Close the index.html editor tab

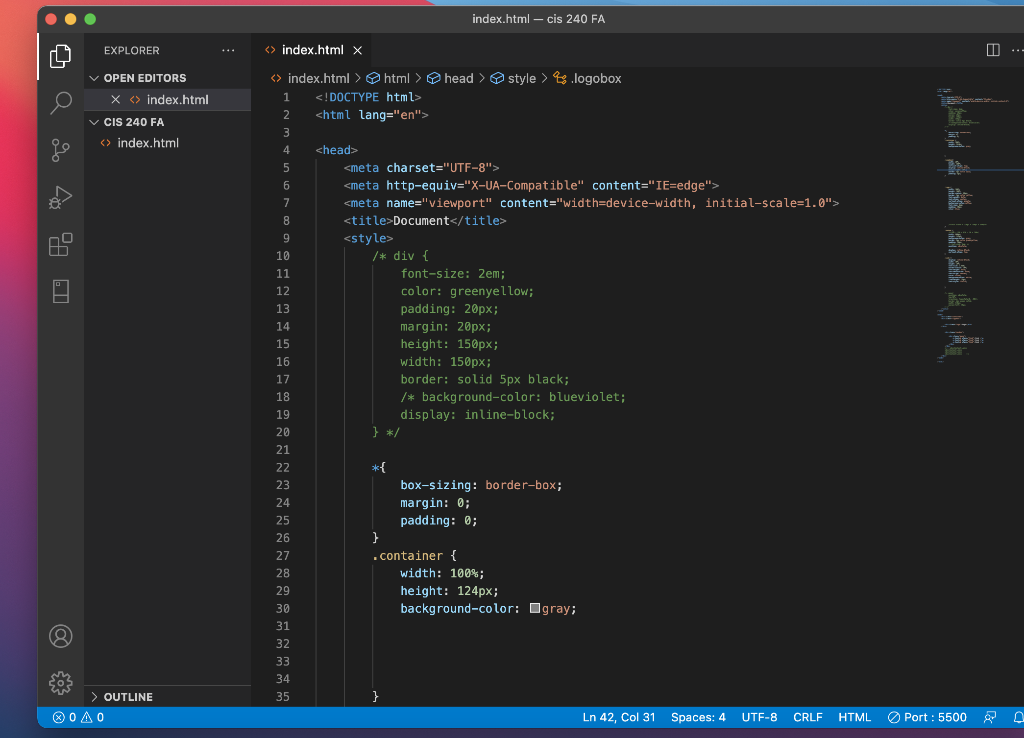(x=357, y=50)
